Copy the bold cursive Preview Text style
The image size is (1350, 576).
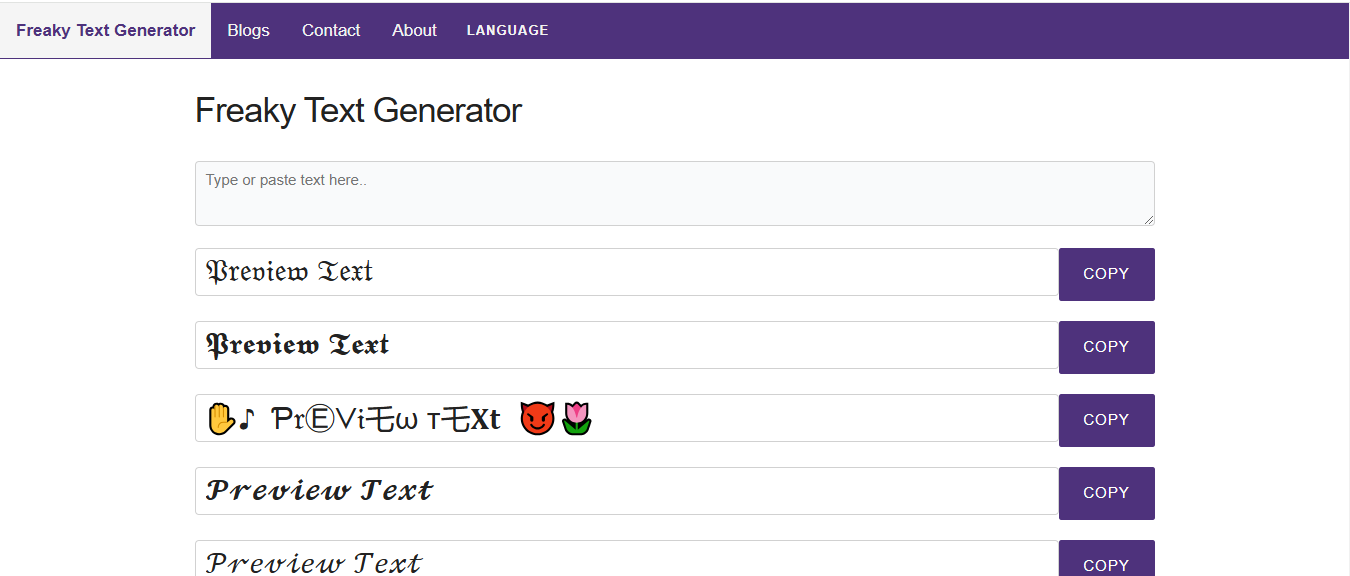[x=1106, y=493]
